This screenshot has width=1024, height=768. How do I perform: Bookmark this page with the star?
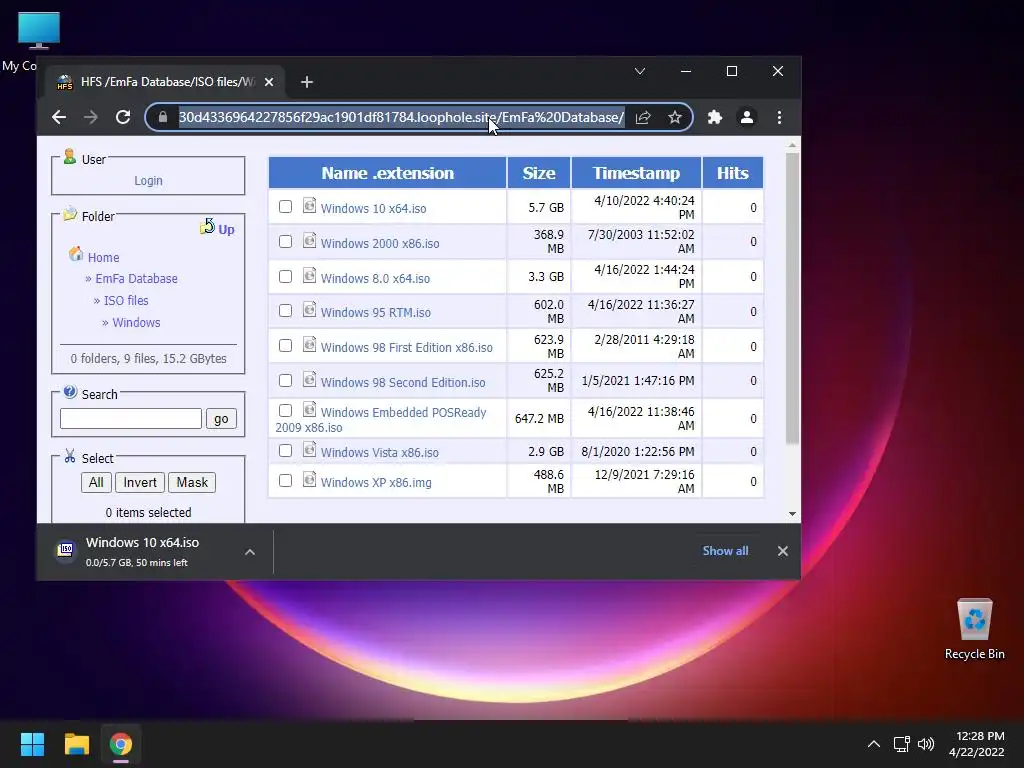point(675,118)
